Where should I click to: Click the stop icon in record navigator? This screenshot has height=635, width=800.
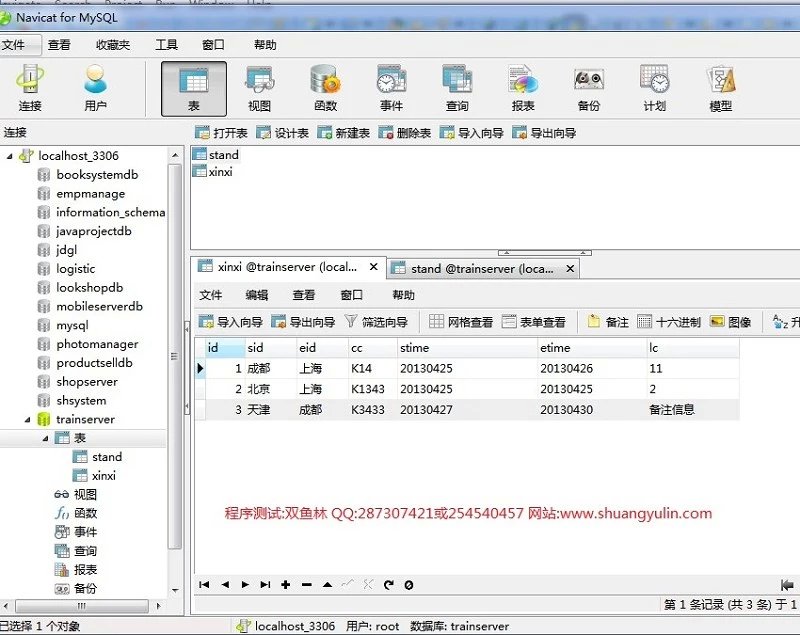pos(409,585)
